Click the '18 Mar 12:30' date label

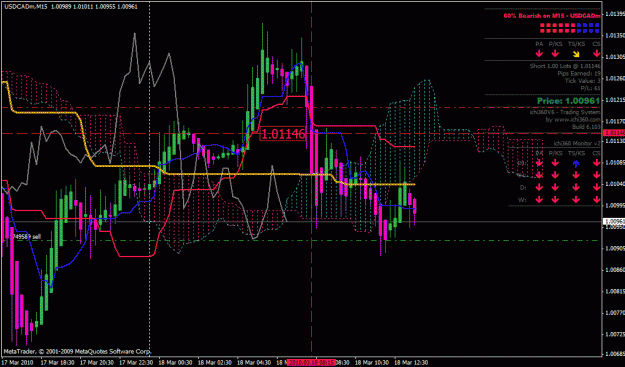point(411,363)
